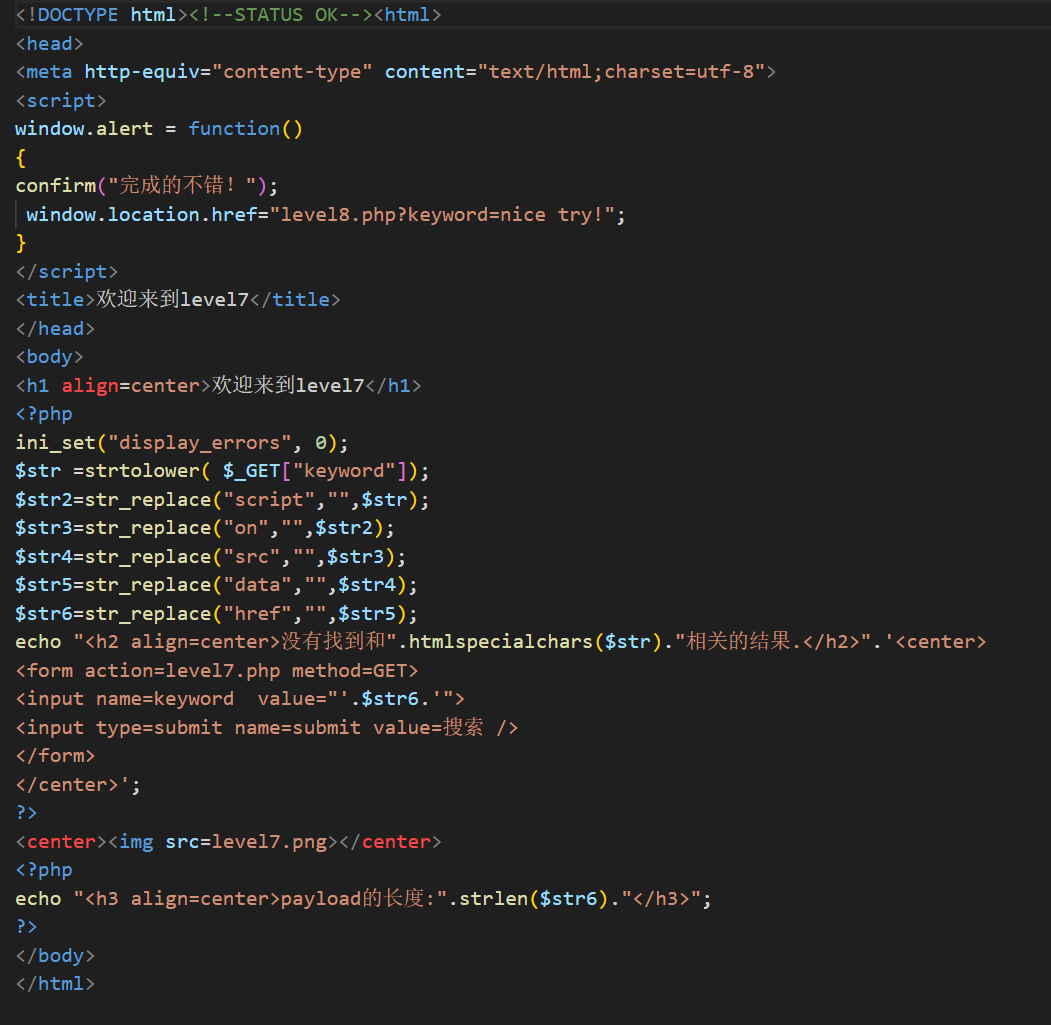The width and height of the screenshot is (1051, 1025).
Task: Click the DOCTYPE html declaration line
Action: click(229, 15)
